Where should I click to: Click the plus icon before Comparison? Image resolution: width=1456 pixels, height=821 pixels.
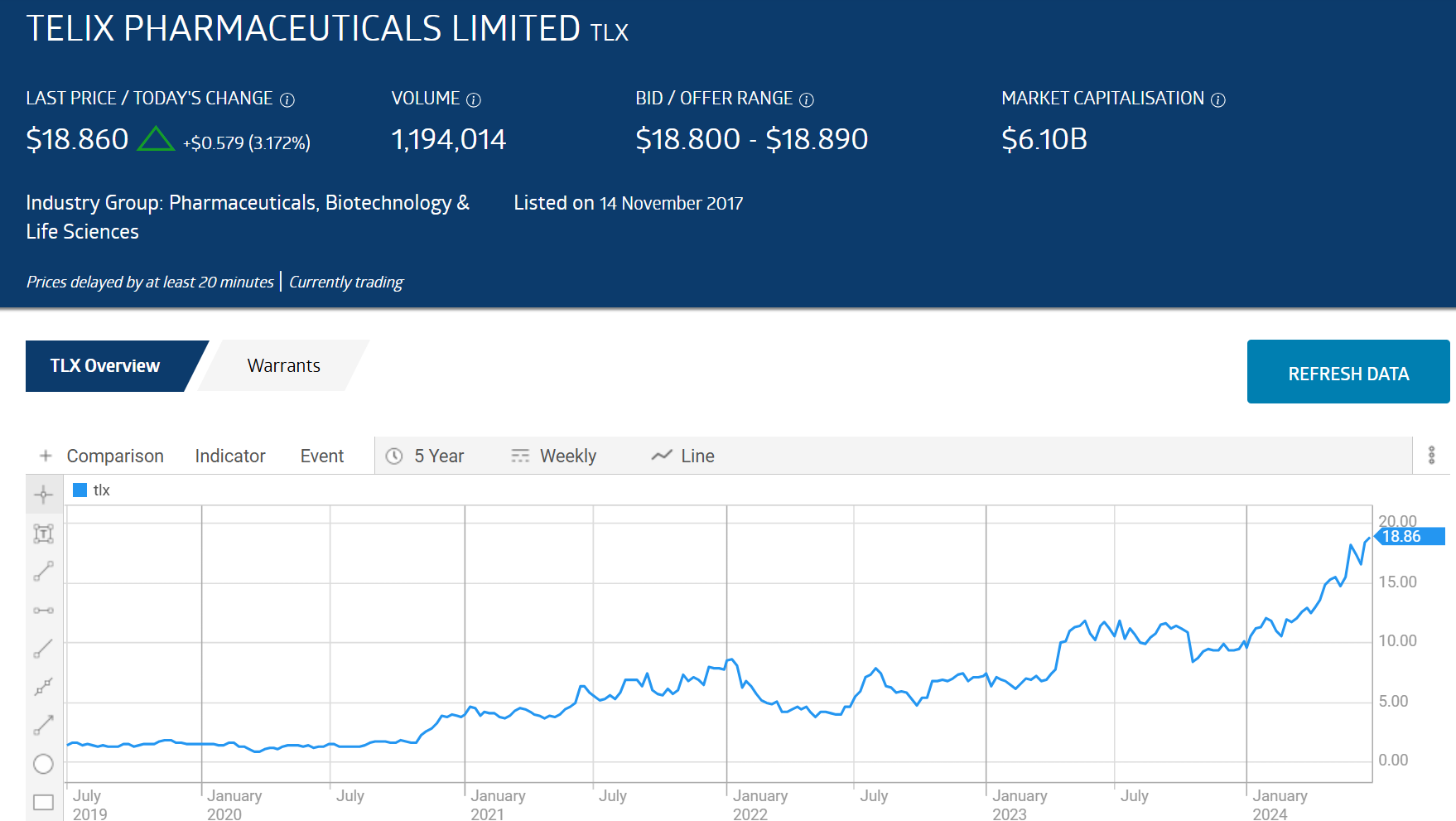click(46, 456)
